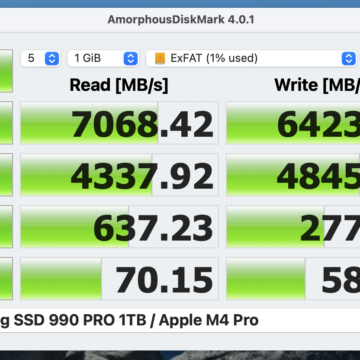Open the test size dropdown showing 1 GiB
Screen dimensions: 360x360
tap(103, 59)
